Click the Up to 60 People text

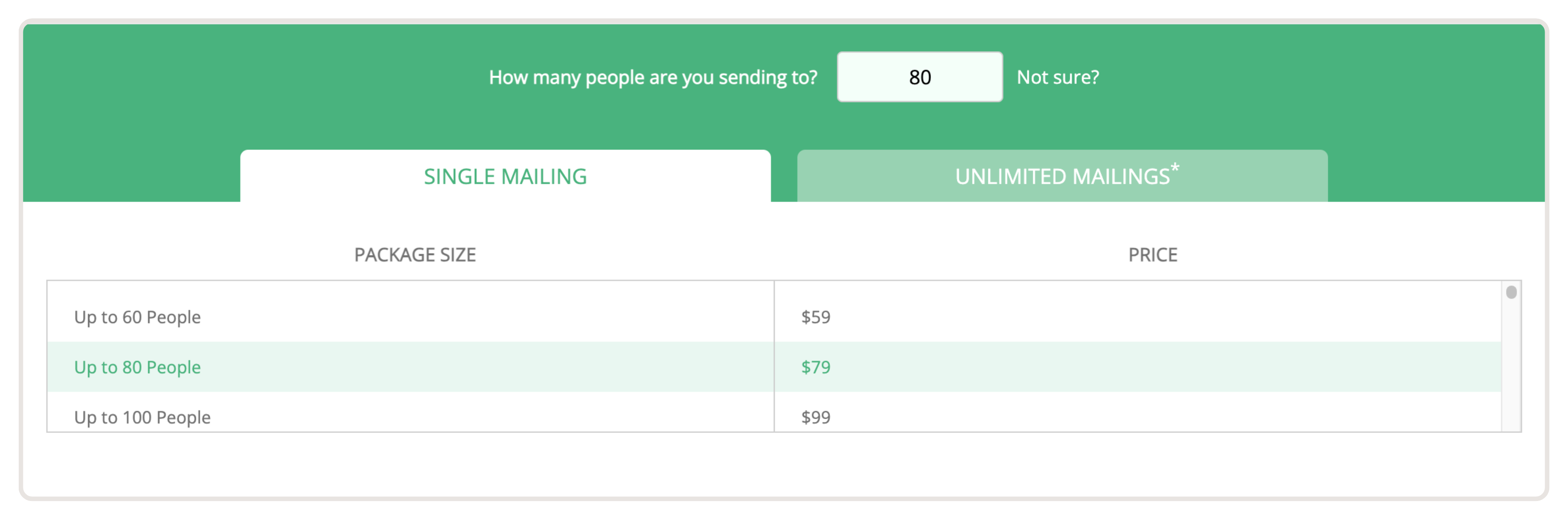(138, 316)
